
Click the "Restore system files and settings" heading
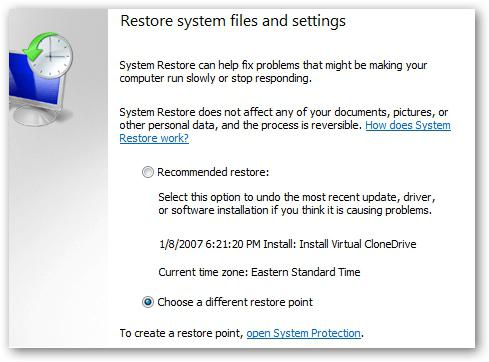(x=233, y=21)
